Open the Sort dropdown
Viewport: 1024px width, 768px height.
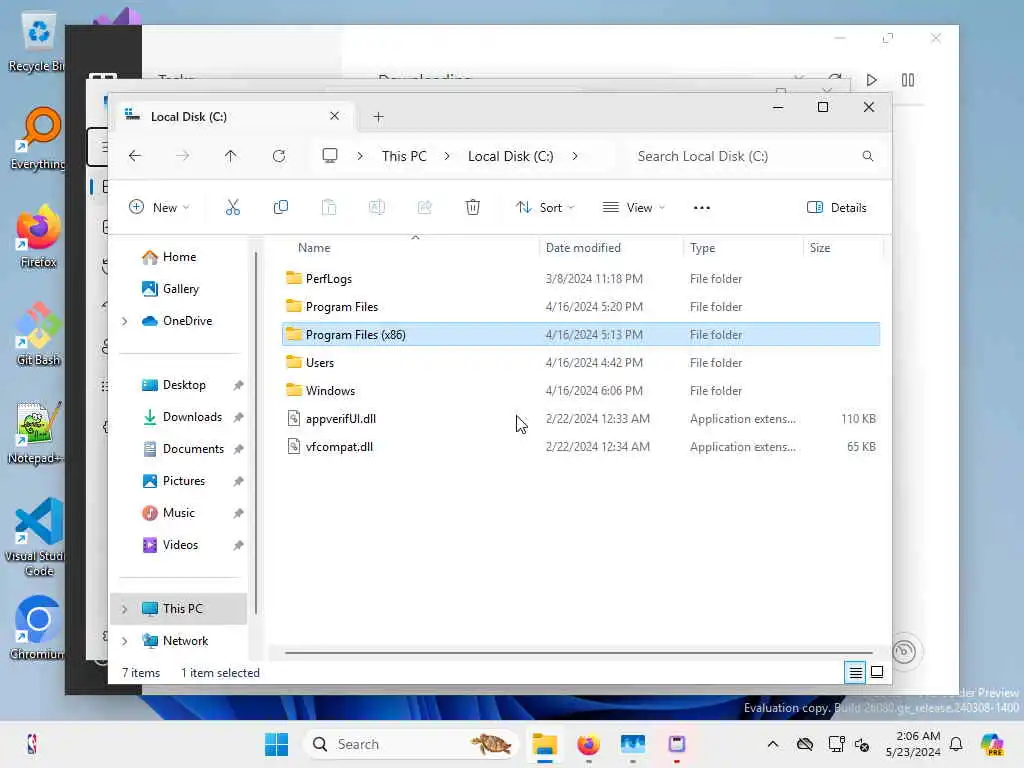(x=545, y=208)
